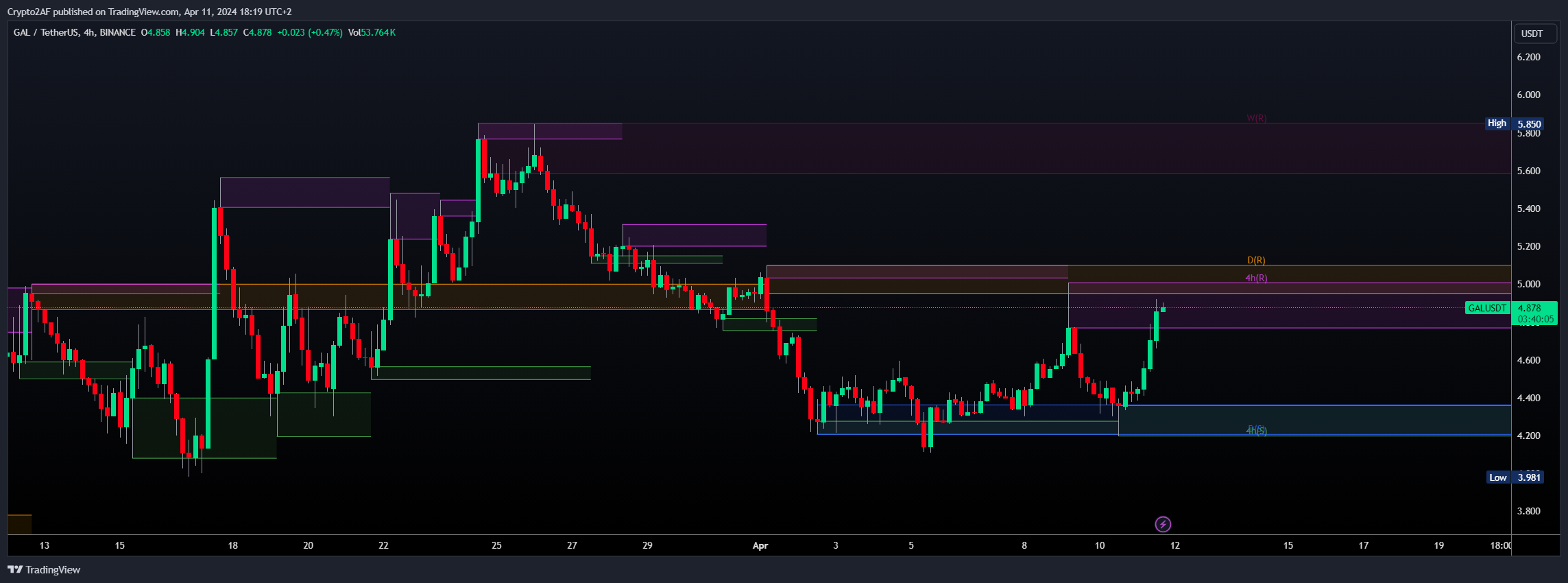Click the 25 date on time axis
The image size is (1568, 583).
point(497,546)
